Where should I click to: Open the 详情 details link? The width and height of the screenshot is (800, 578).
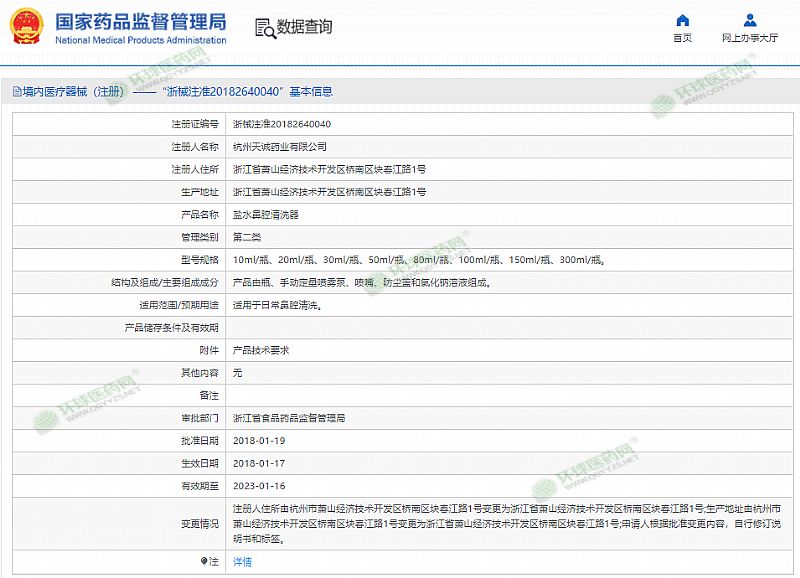click(x=242, y=562)
